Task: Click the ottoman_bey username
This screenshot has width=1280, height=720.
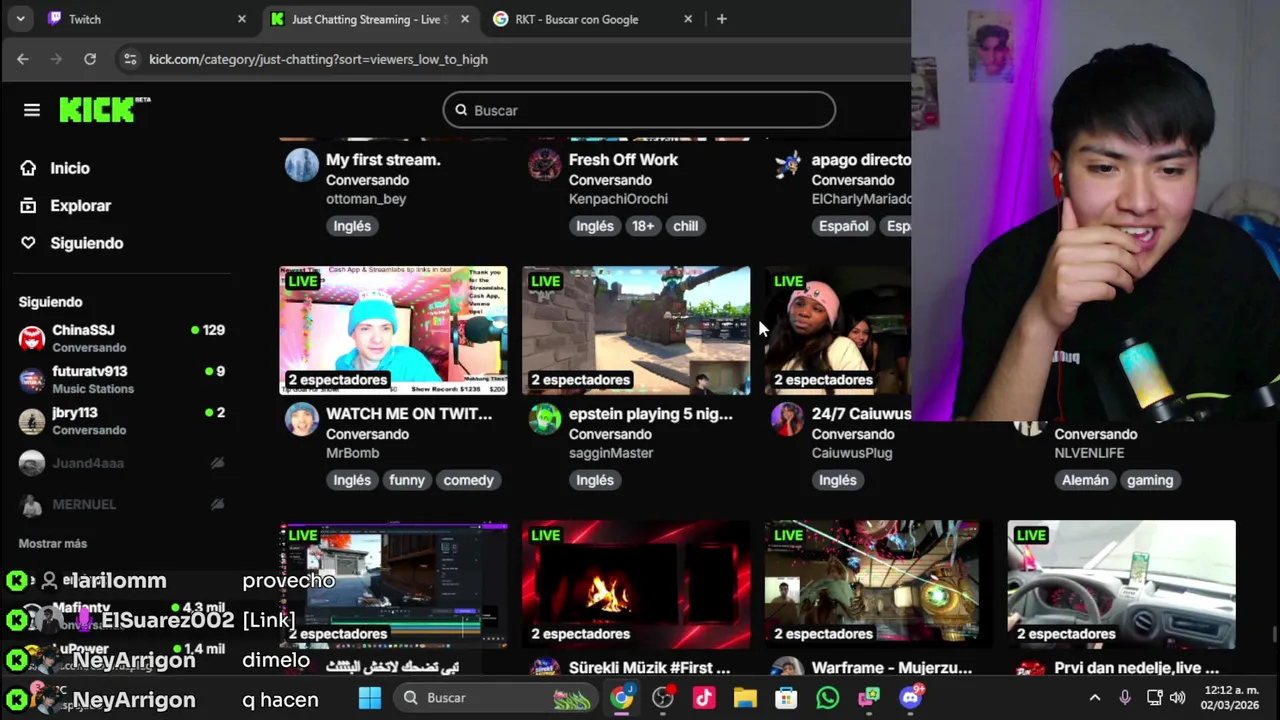Action: pyautogui.click(x=366, y=199)
